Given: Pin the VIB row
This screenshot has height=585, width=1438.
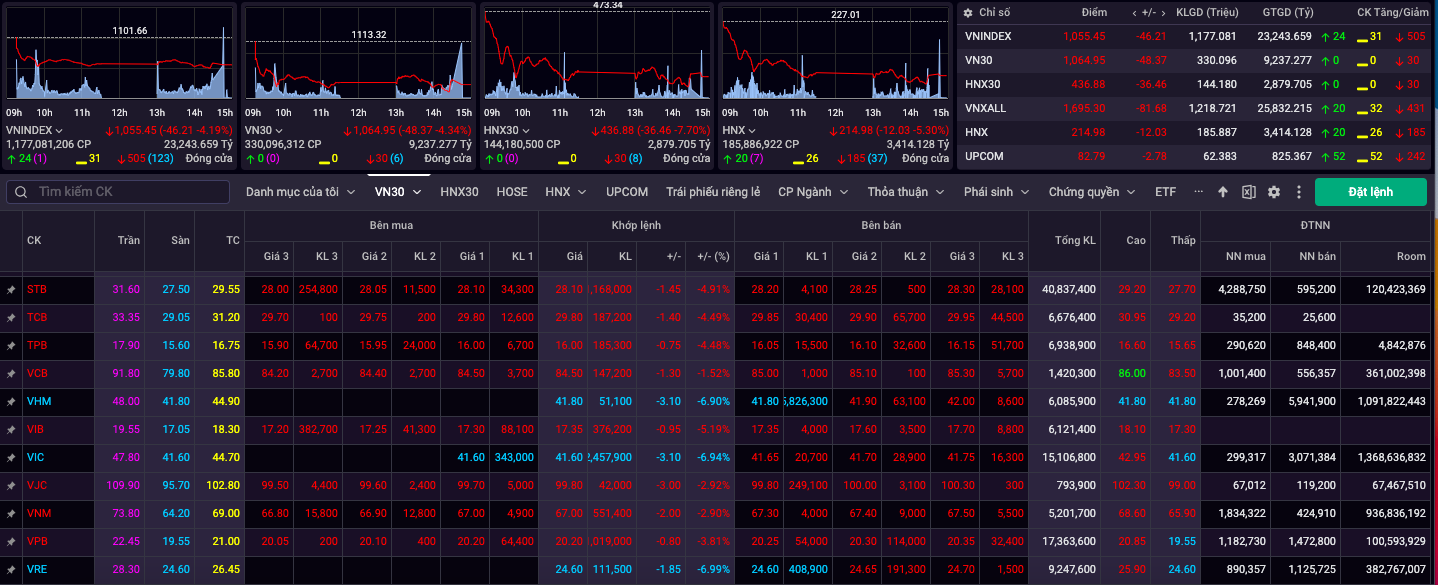Looking at the screenshot, I should click(11, 429).
